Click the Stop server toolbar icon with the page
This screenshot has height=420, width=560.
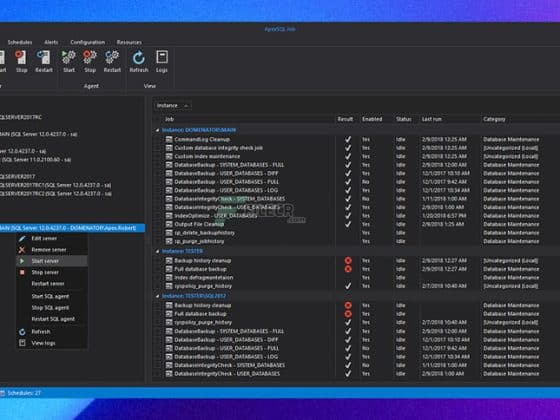tap(21, 58)
